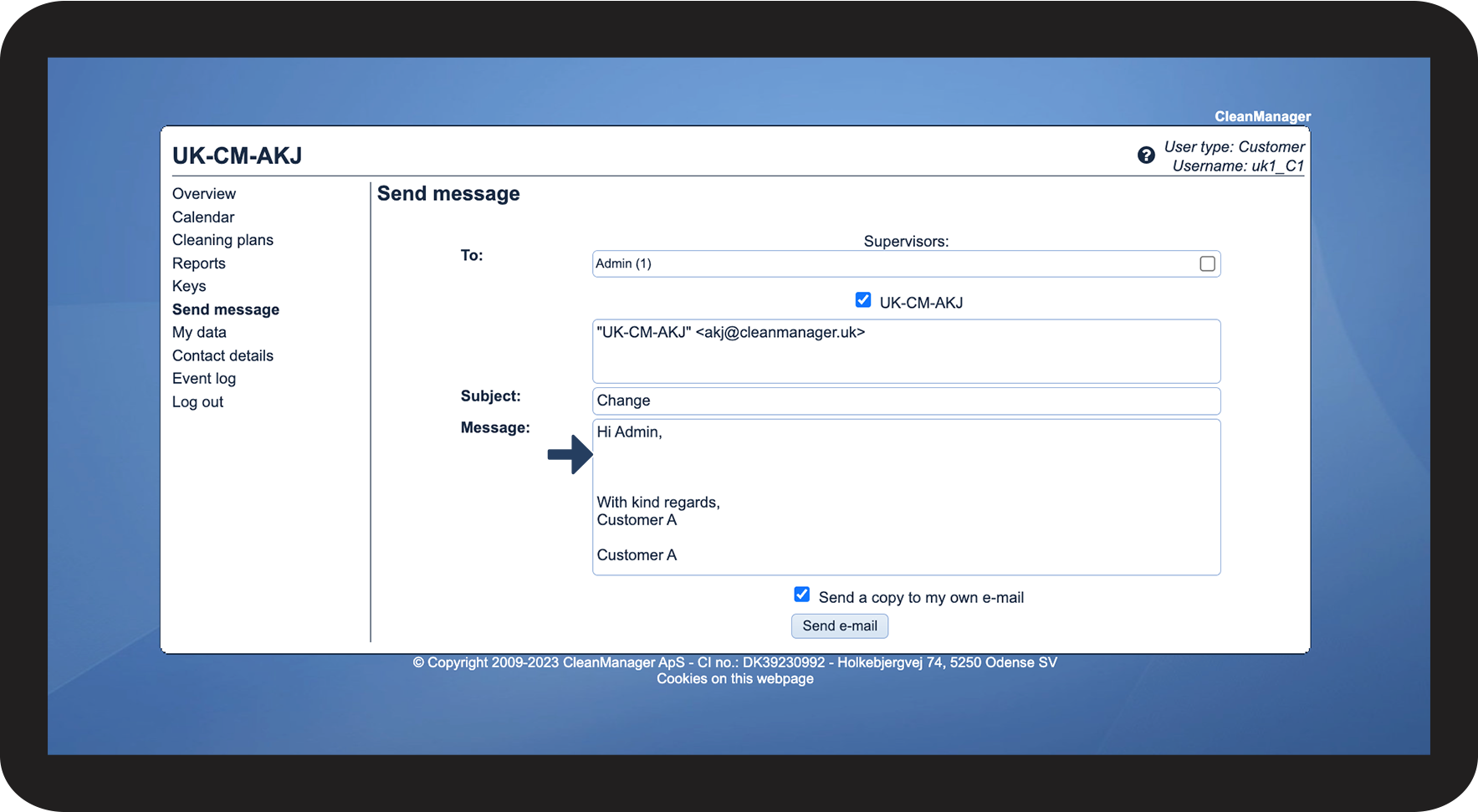Click inside the Message text area
The image size is (1478, 812).
(906, 497)
